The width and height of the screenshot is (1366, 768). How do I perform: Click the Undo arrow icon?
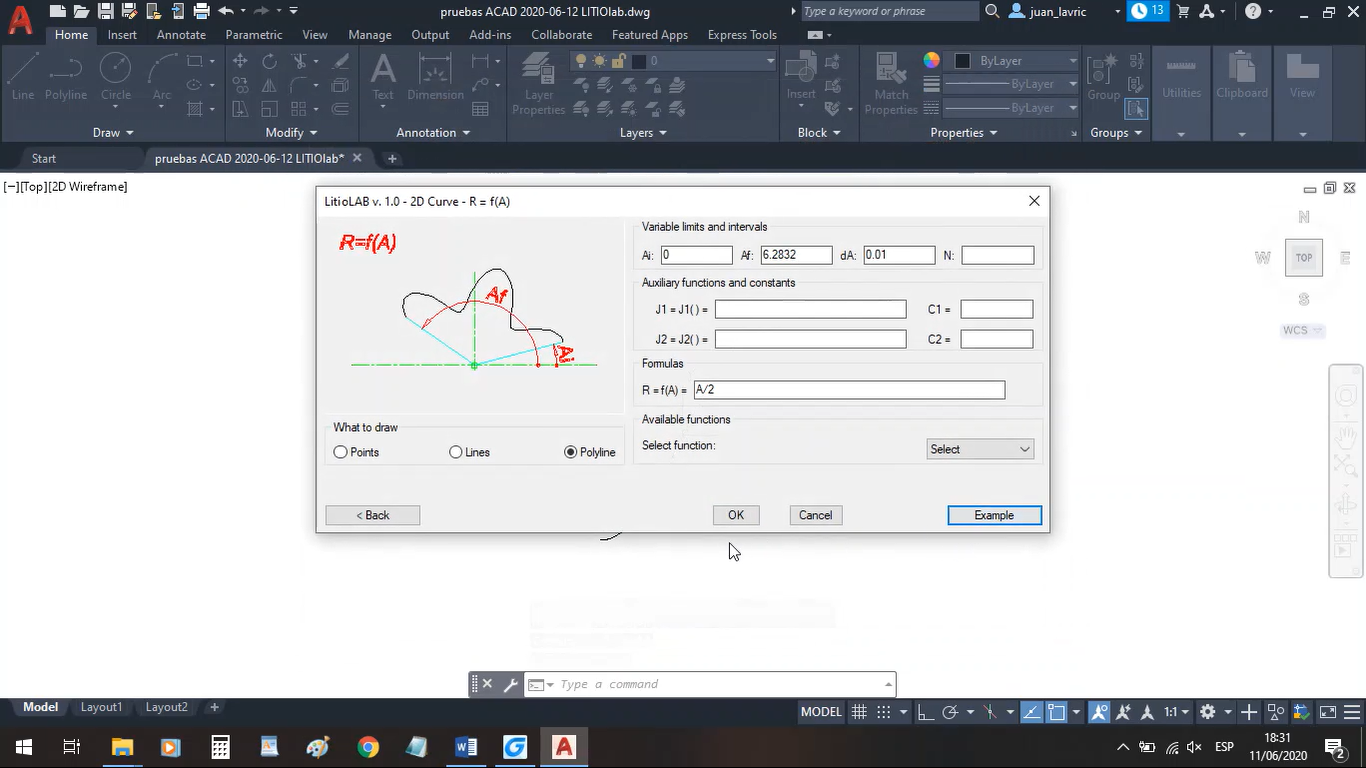click(225, 11)
